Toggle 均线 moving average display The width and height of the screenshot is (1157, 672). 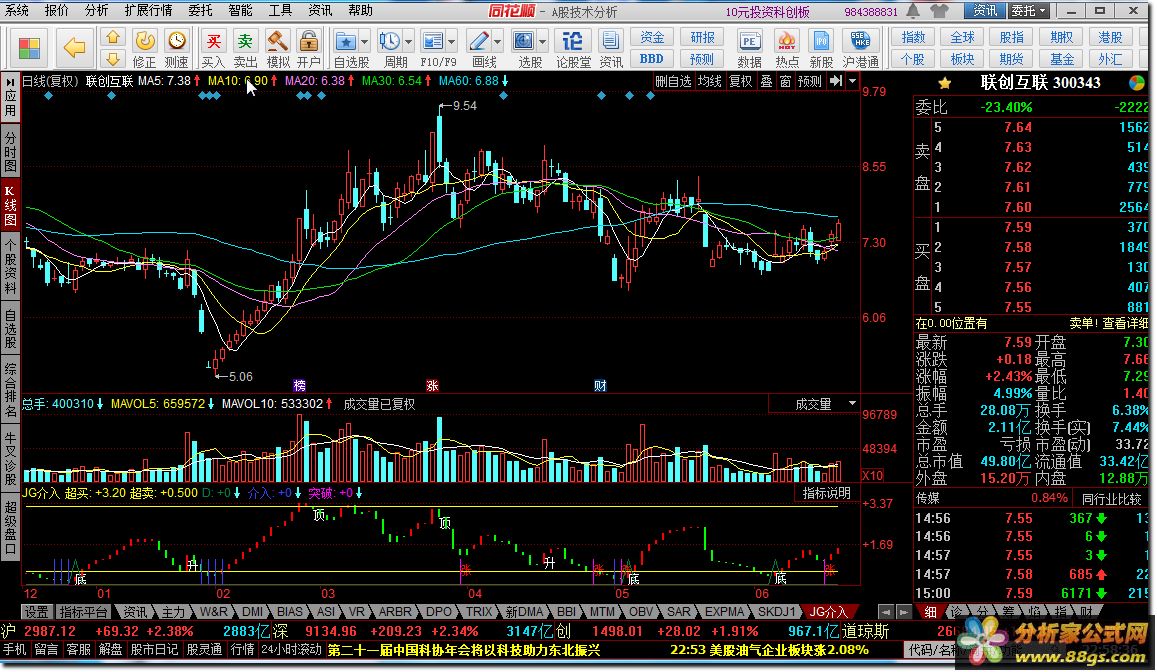(710, 81)
